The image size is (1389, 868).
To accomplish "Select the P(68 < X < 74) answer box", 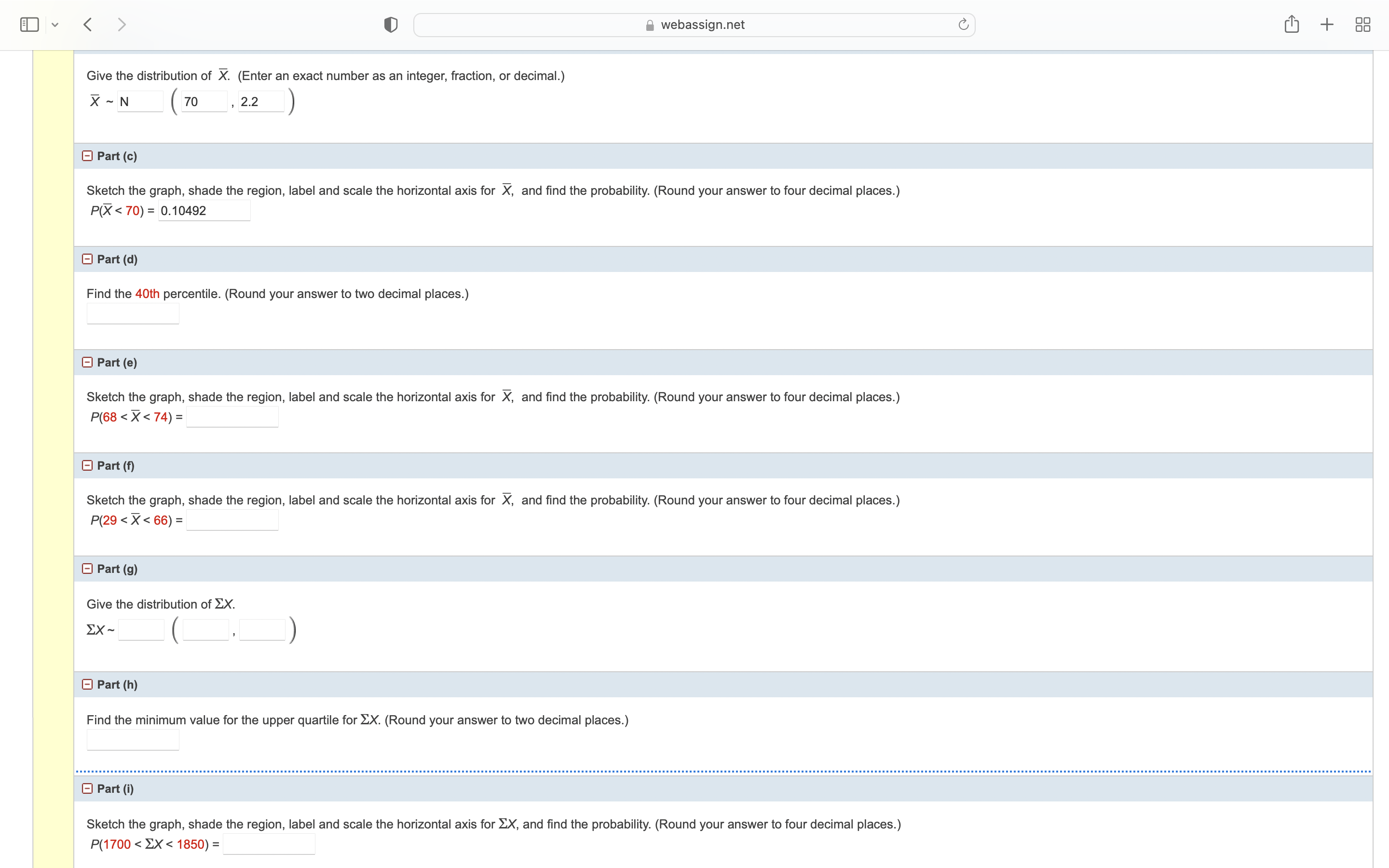I will pyautogui.click(x=232, y=416).
